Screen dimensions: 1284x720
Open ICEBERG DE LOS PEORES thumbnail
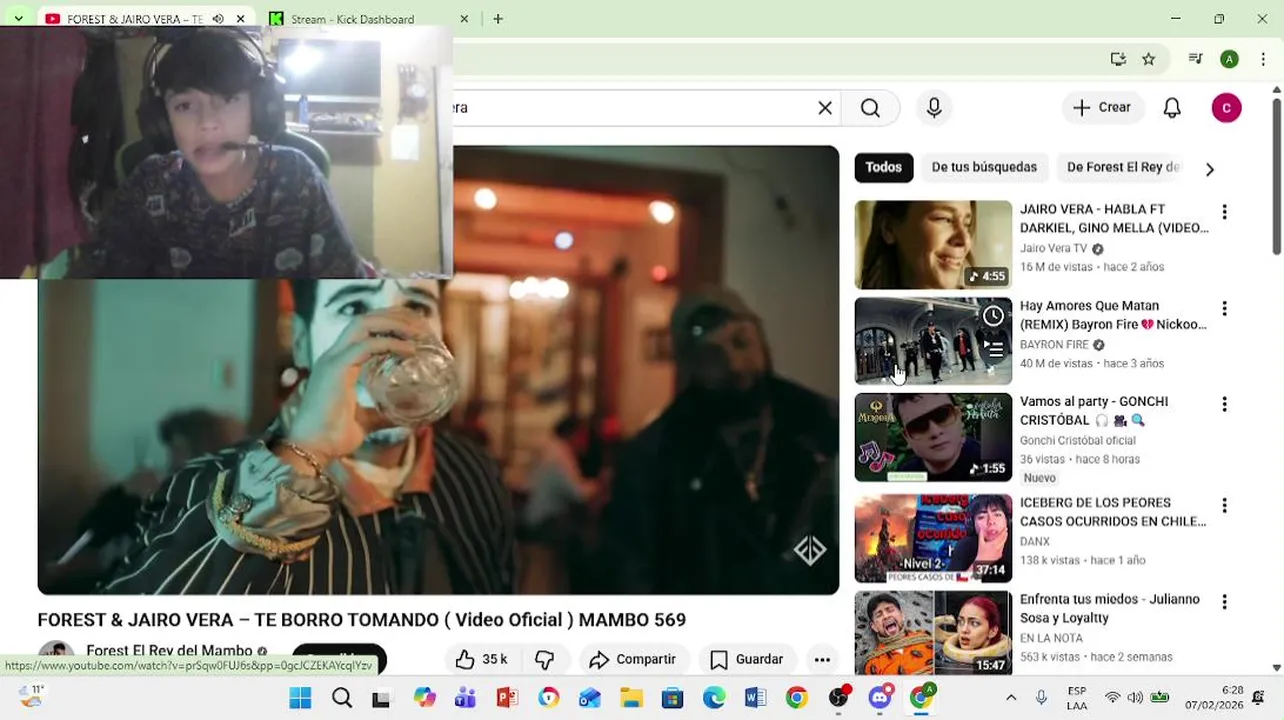(933, 539)
